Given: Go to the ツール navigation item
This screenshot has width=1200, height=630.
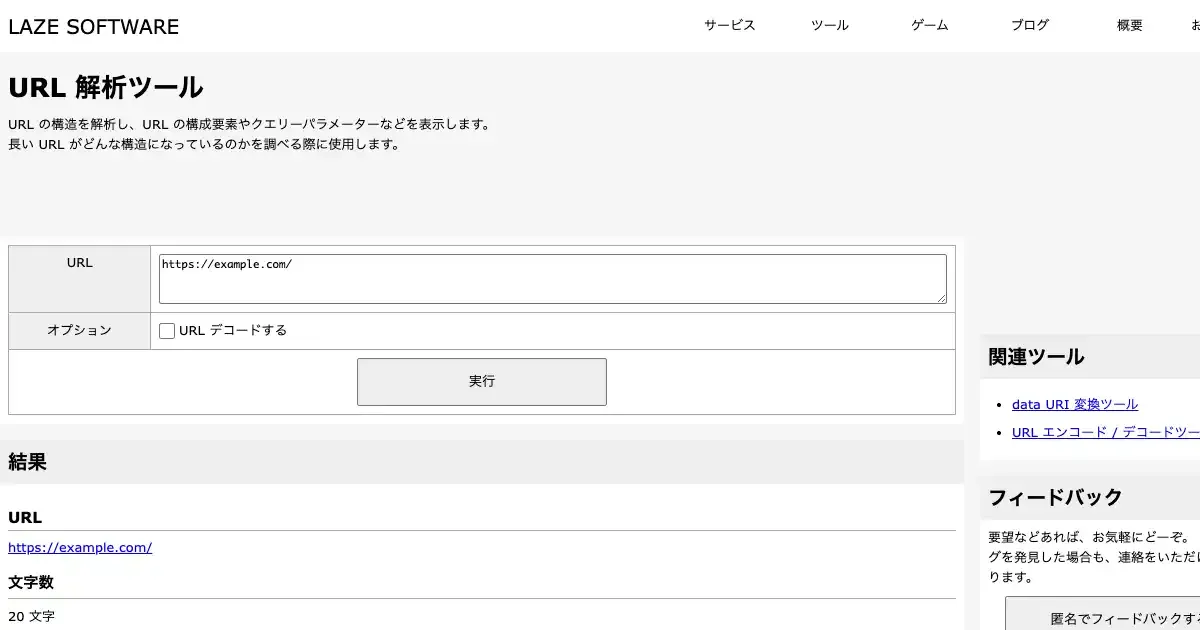Looking at the screenshot, I should 829,26.
